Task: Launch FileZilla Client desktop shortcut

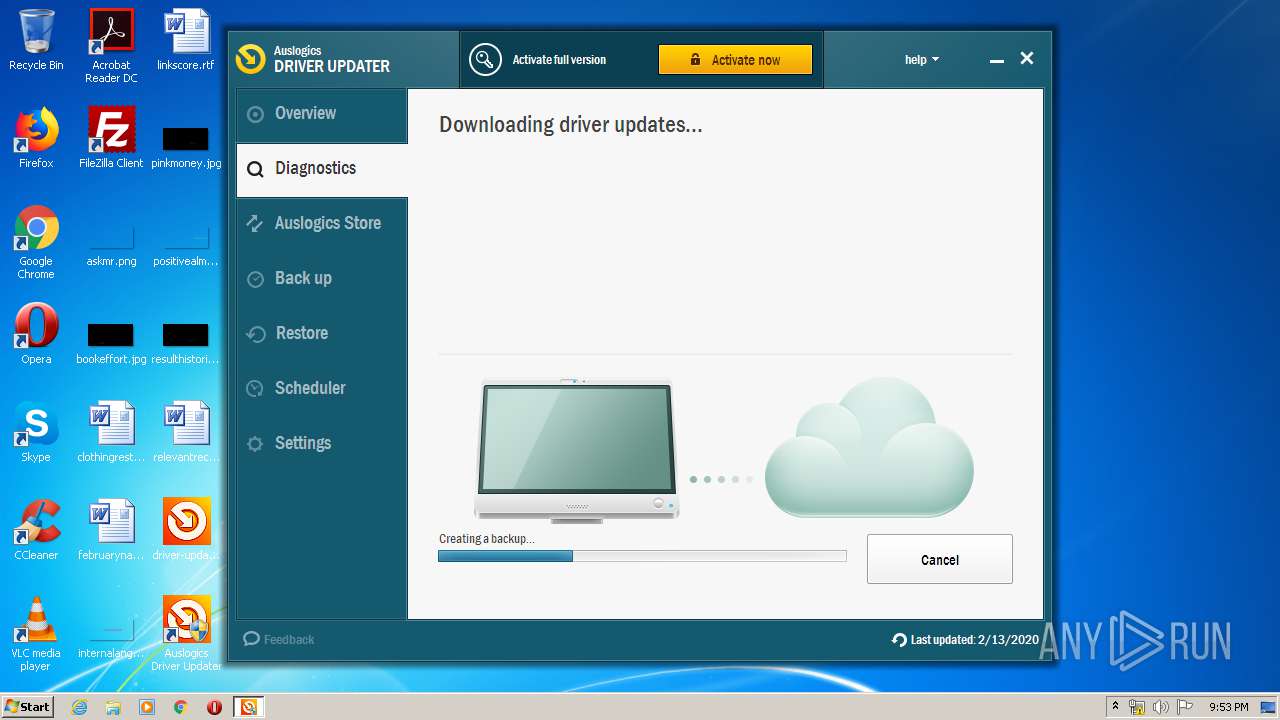Action: pos(111,138)
